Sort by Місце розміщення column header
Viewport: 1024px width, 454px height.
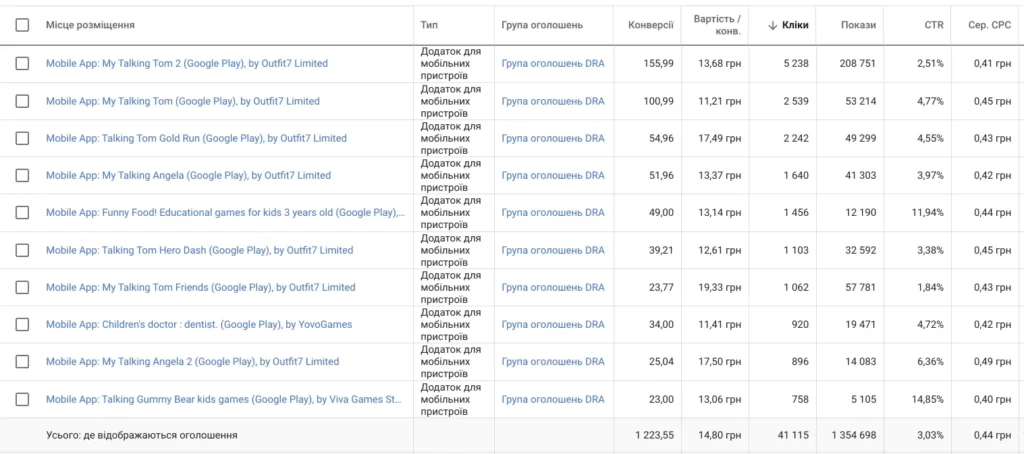90,25
